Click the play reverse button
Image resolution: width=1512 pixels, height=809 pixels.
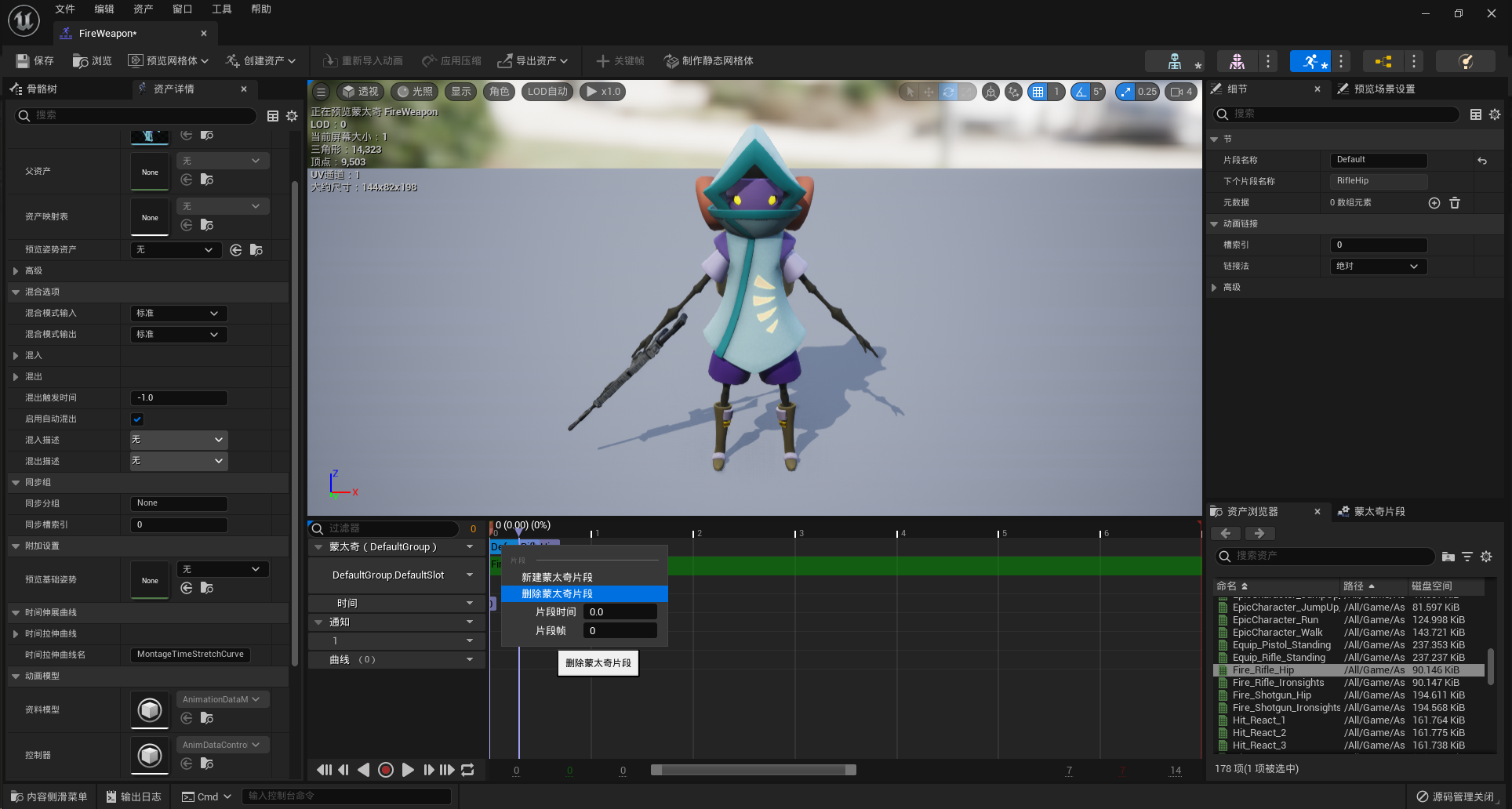[364, 770]
